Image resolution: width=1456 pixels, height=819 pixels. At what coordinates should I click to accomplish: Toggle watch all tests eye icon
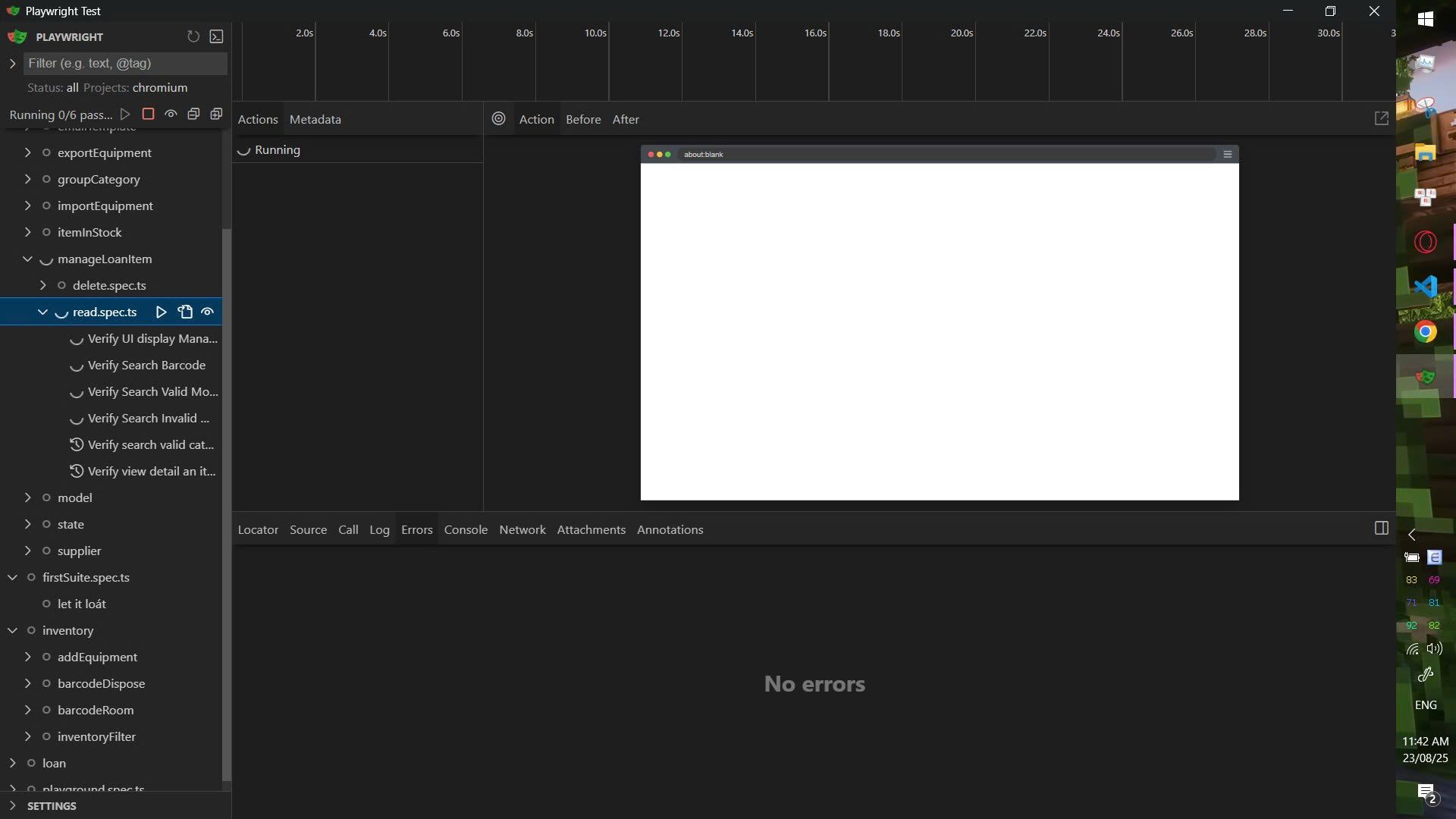(171, 114)
